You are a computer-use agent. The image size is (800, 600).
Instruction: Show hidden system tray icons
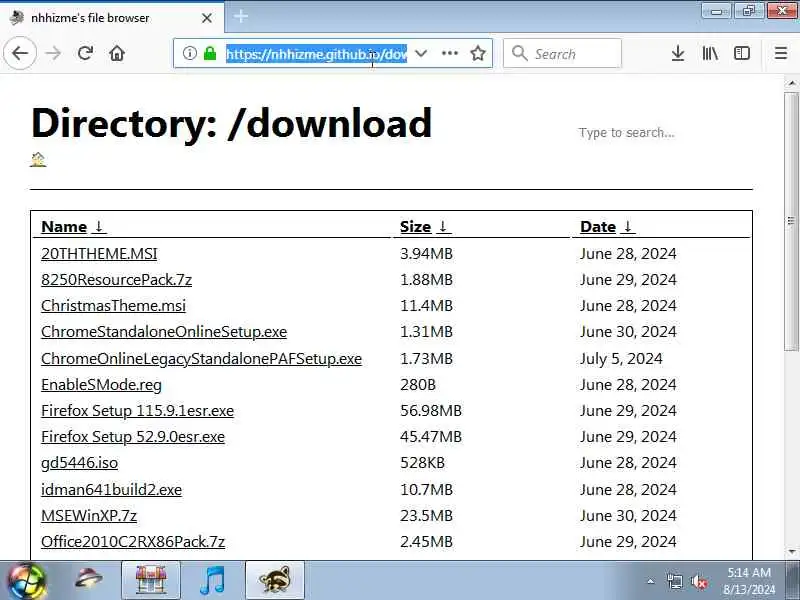tap(651, 581)
